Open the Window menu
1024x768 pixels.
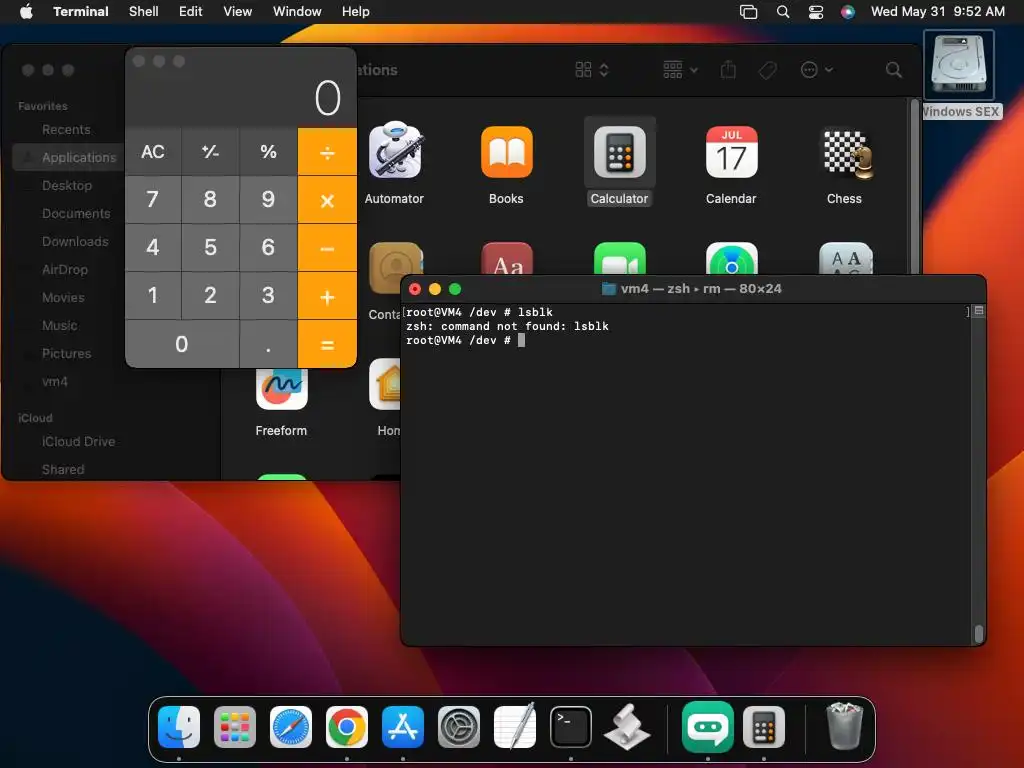coord(297,12)
